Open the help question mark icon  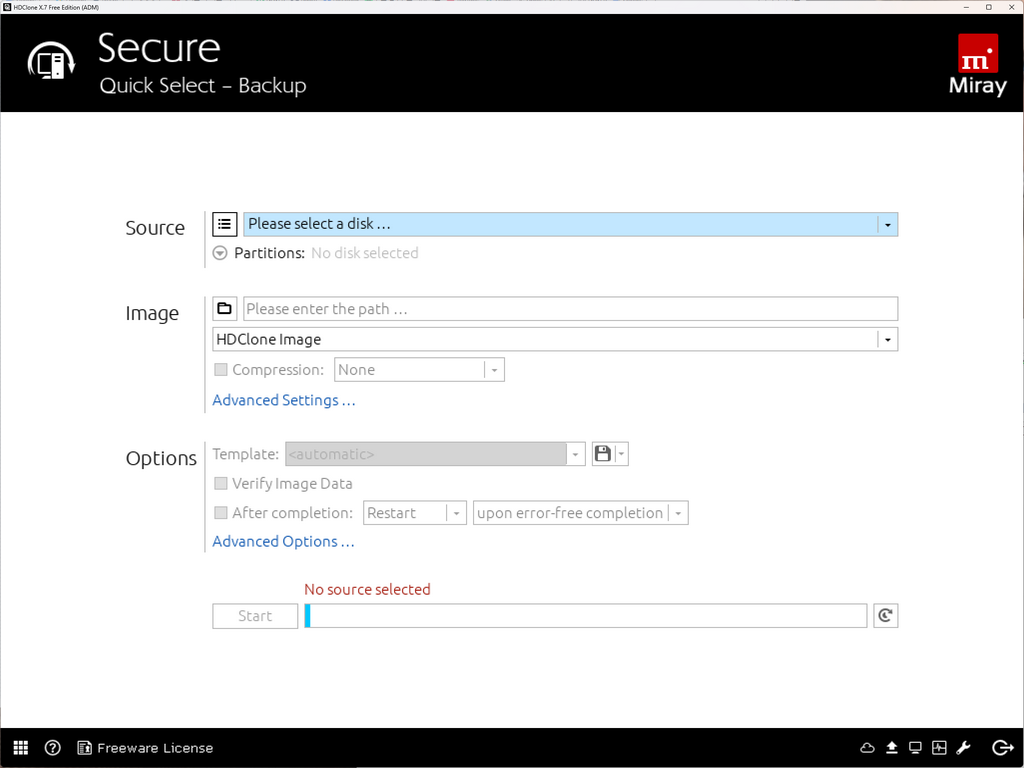53,748
